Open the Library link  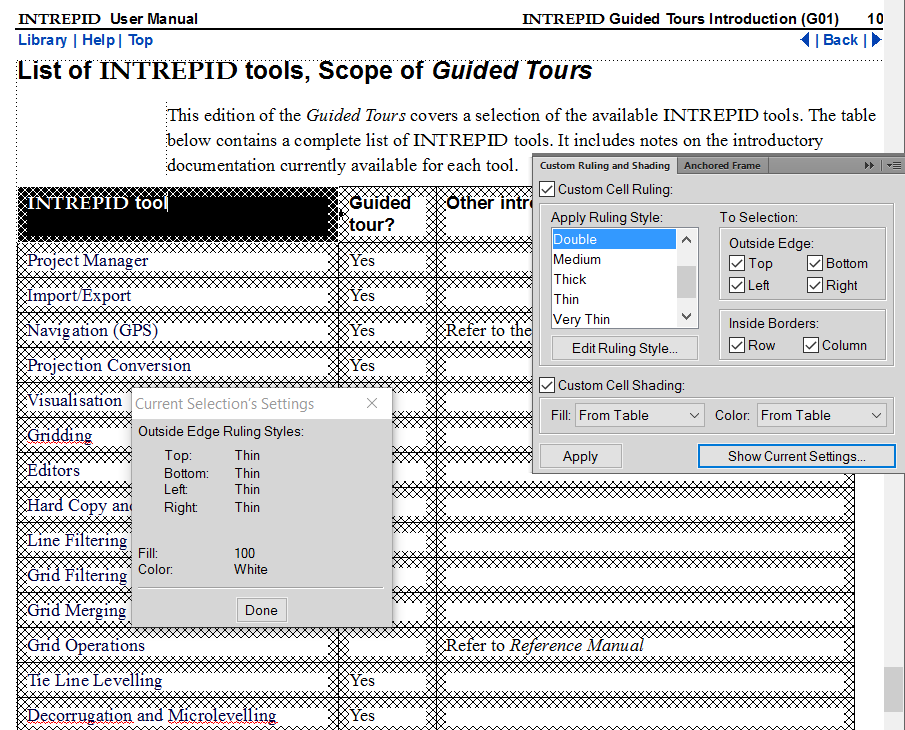point(43,40)
